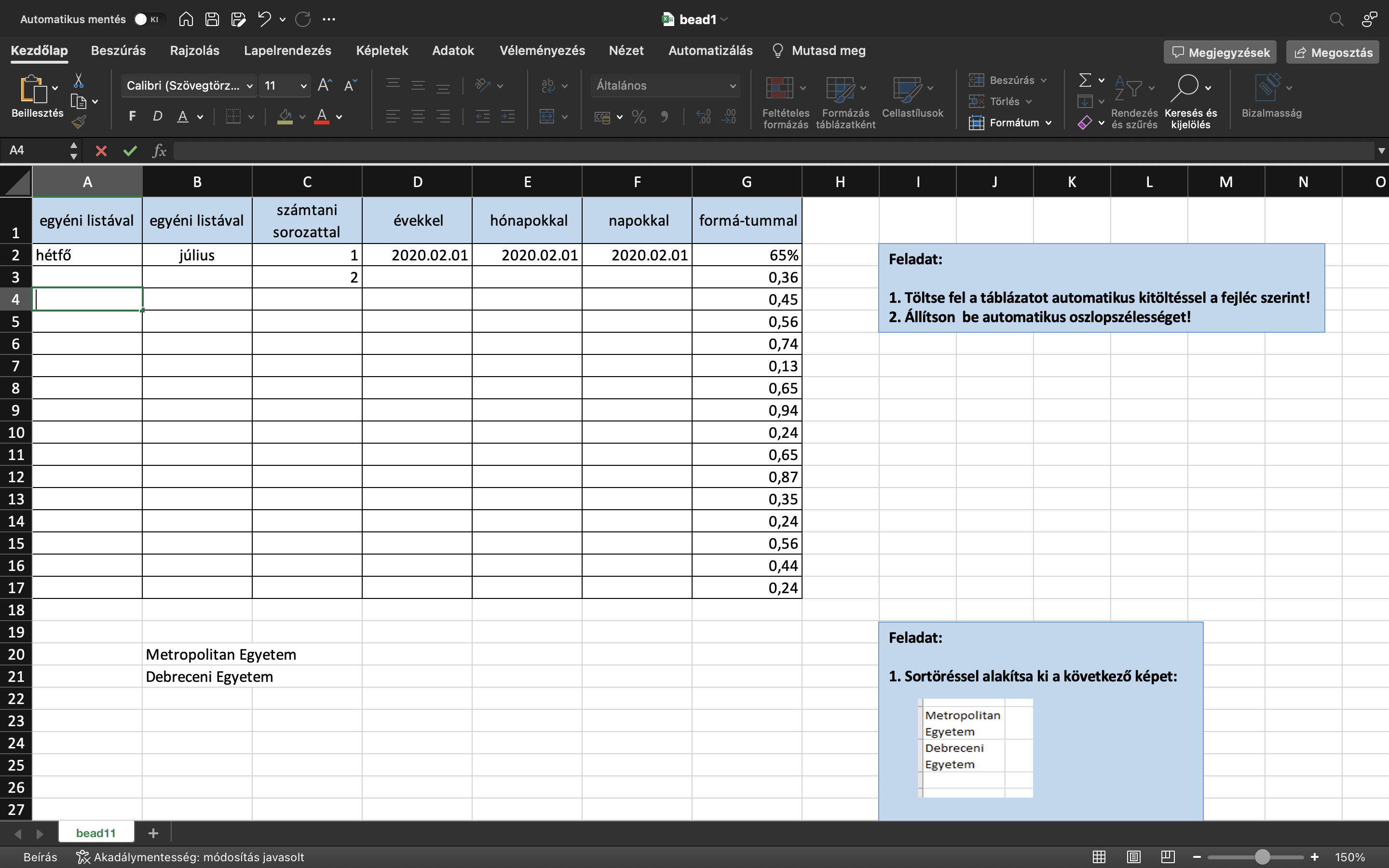Open the Általános number format dropdown

pos(665,85)
